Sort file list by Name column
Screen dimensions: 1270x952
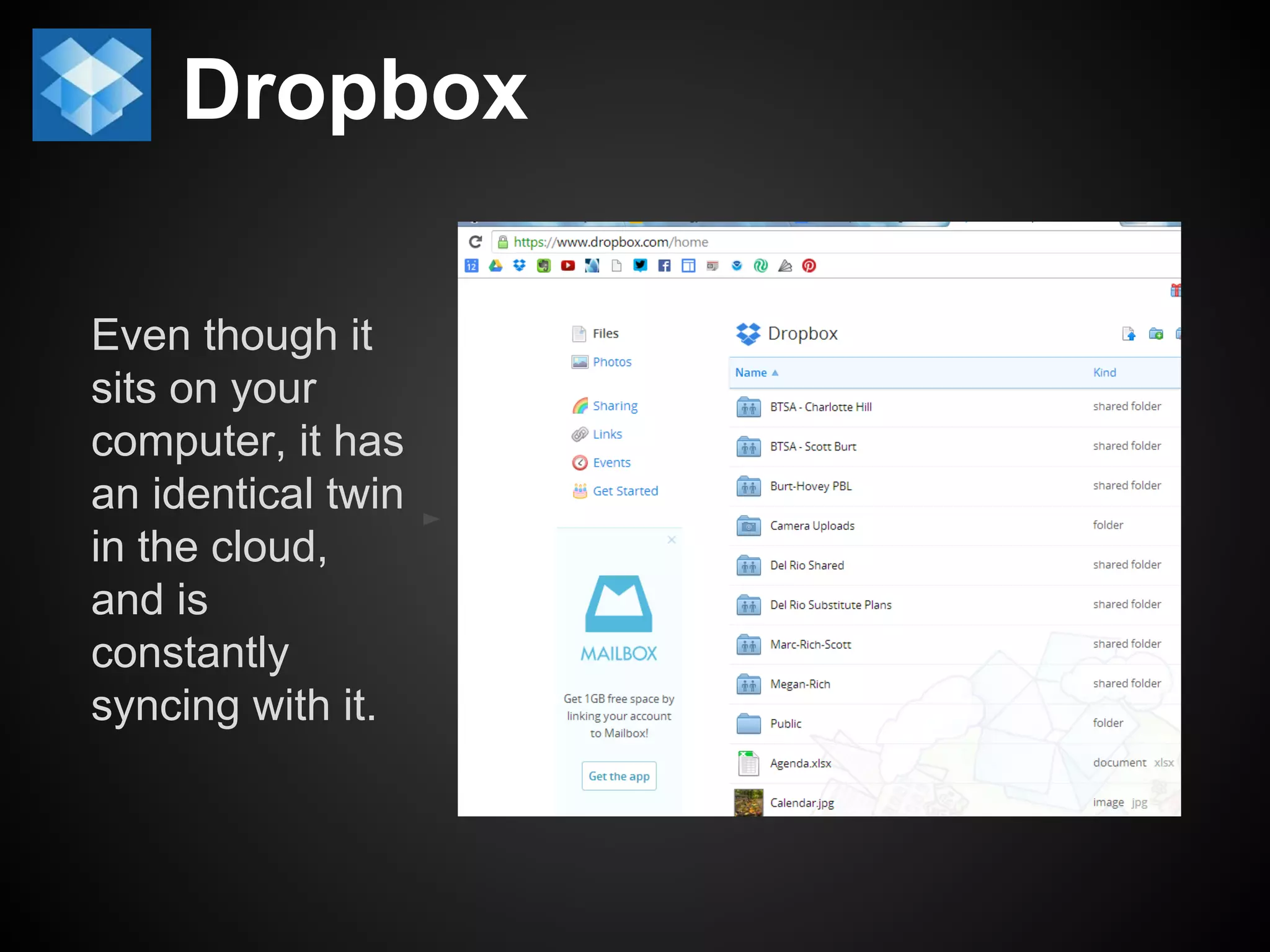pos(757,372)
